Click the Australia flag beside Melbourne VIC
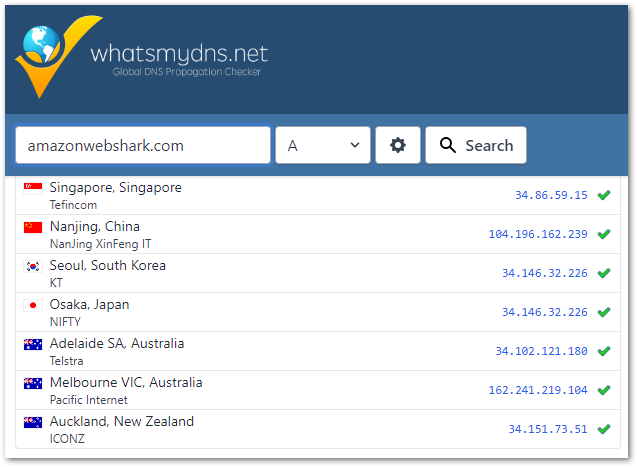The height and width of the screenshot is (467, 637). pyautogui.click(x=33, y=383)
